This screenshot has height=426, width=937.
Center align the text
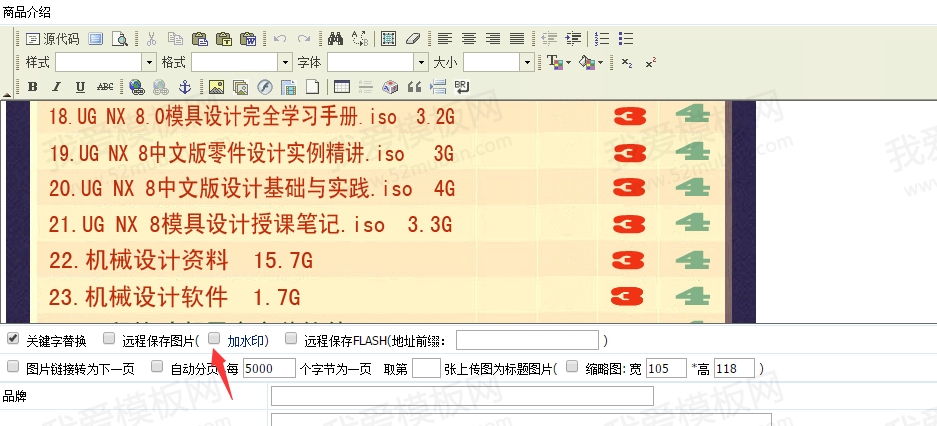point(468,39)
